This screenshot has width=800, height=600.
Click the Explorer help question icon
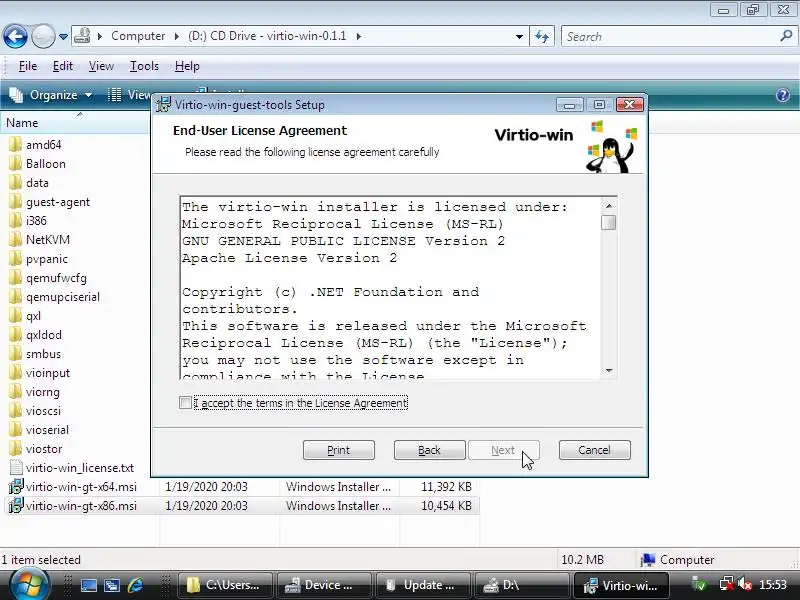point(783,95)
